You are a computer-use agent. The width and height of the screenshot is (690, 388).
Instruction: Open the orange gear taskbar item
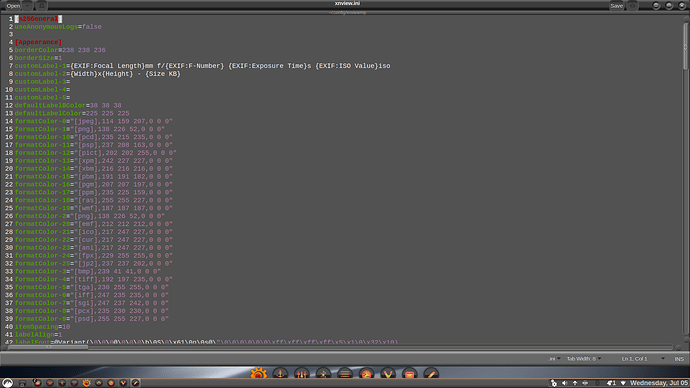pos(87,383)
